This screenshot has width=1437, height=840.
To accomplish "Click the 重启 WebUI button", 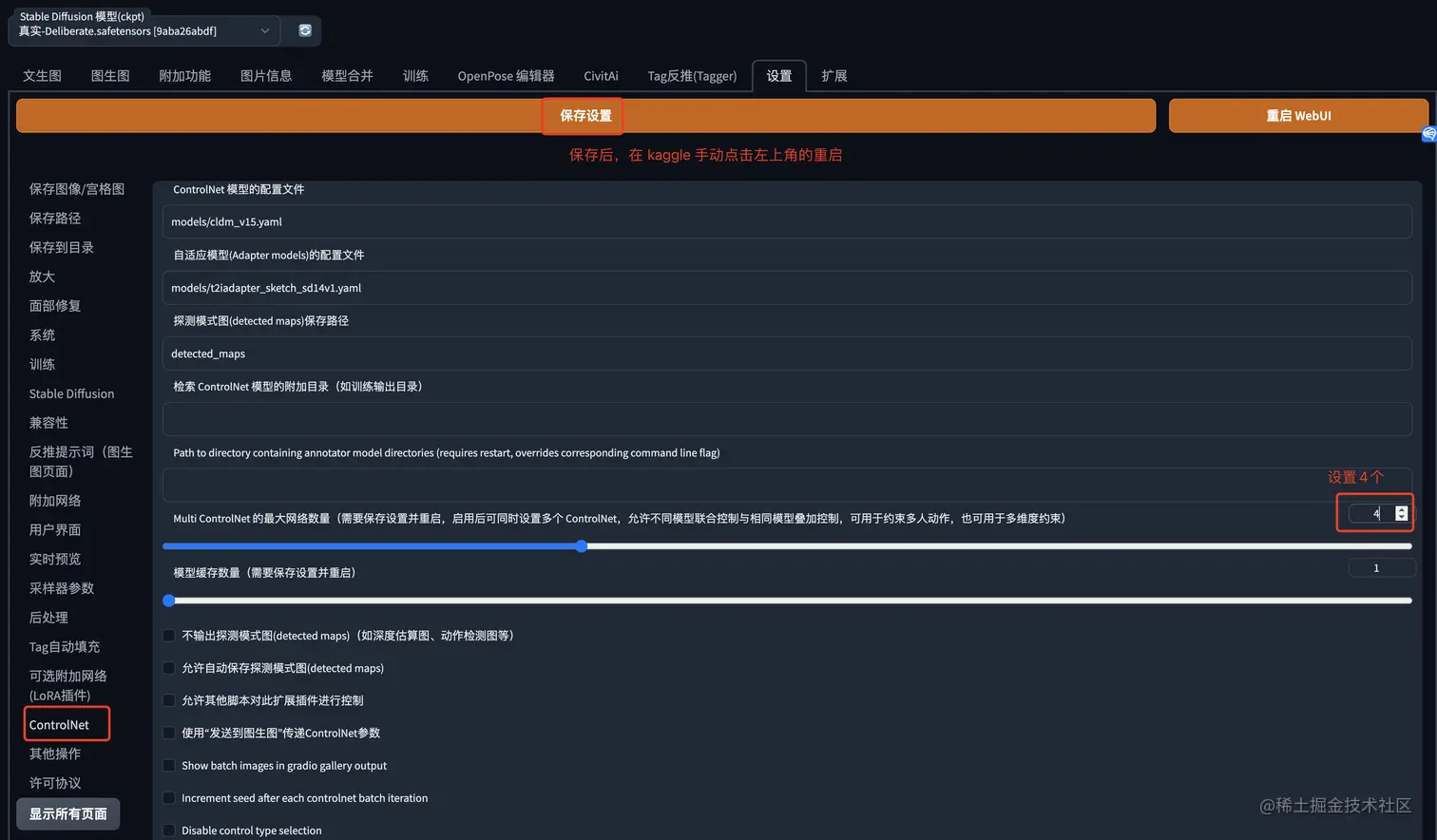I will 1298,116.
